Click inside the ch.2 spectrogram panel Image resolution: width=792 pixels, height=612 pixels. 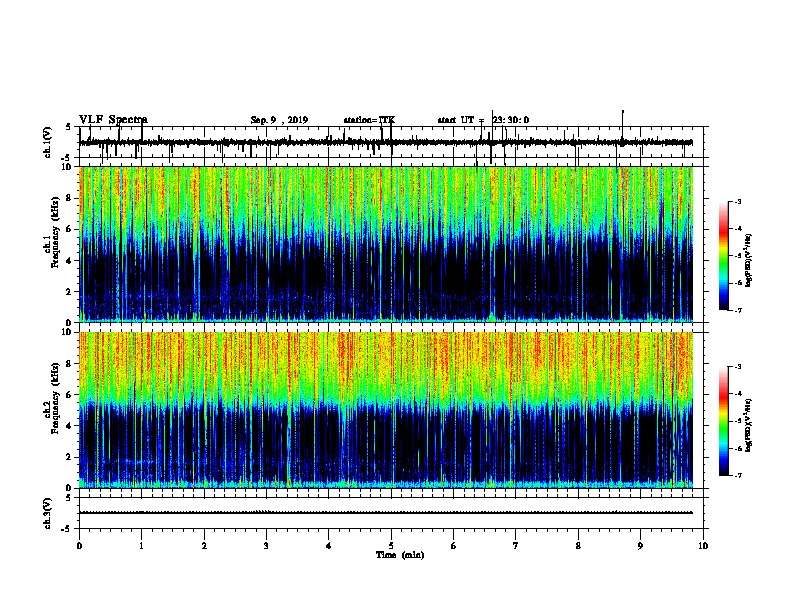(x=386, y=410)
